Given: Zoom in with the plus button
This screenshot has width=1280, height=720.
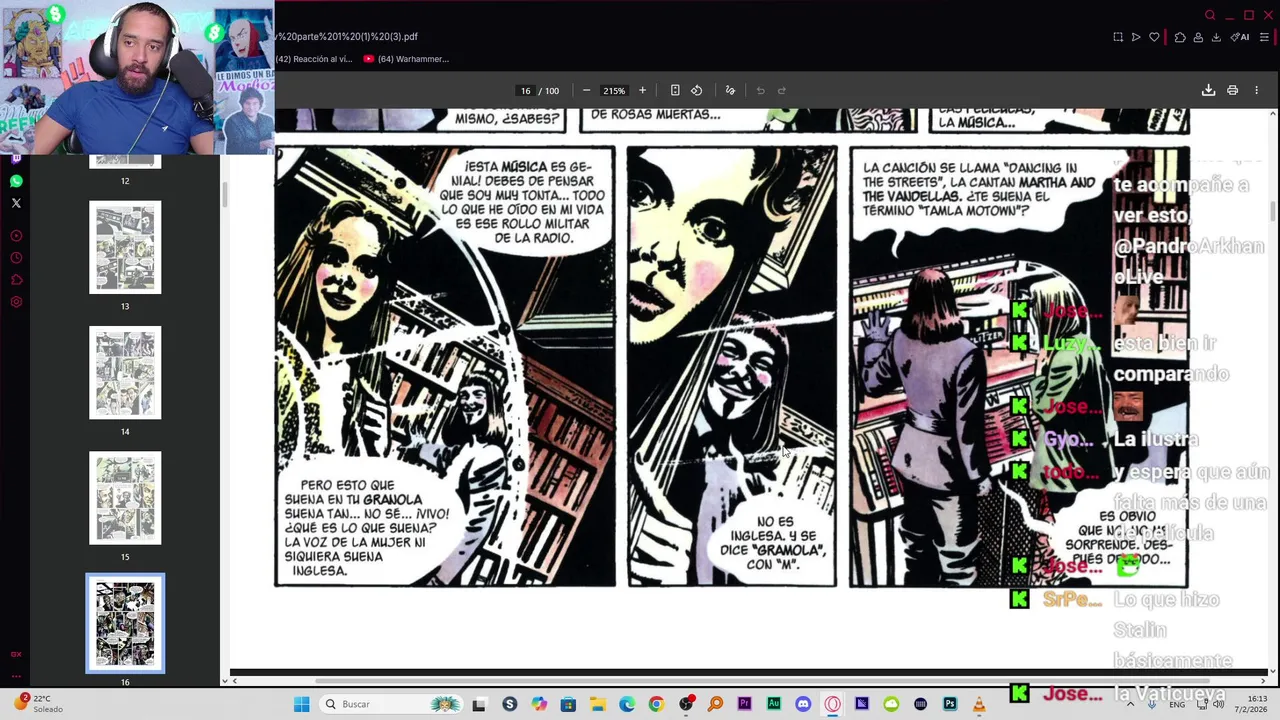Looking at the screenshot, I should (642, 90).
